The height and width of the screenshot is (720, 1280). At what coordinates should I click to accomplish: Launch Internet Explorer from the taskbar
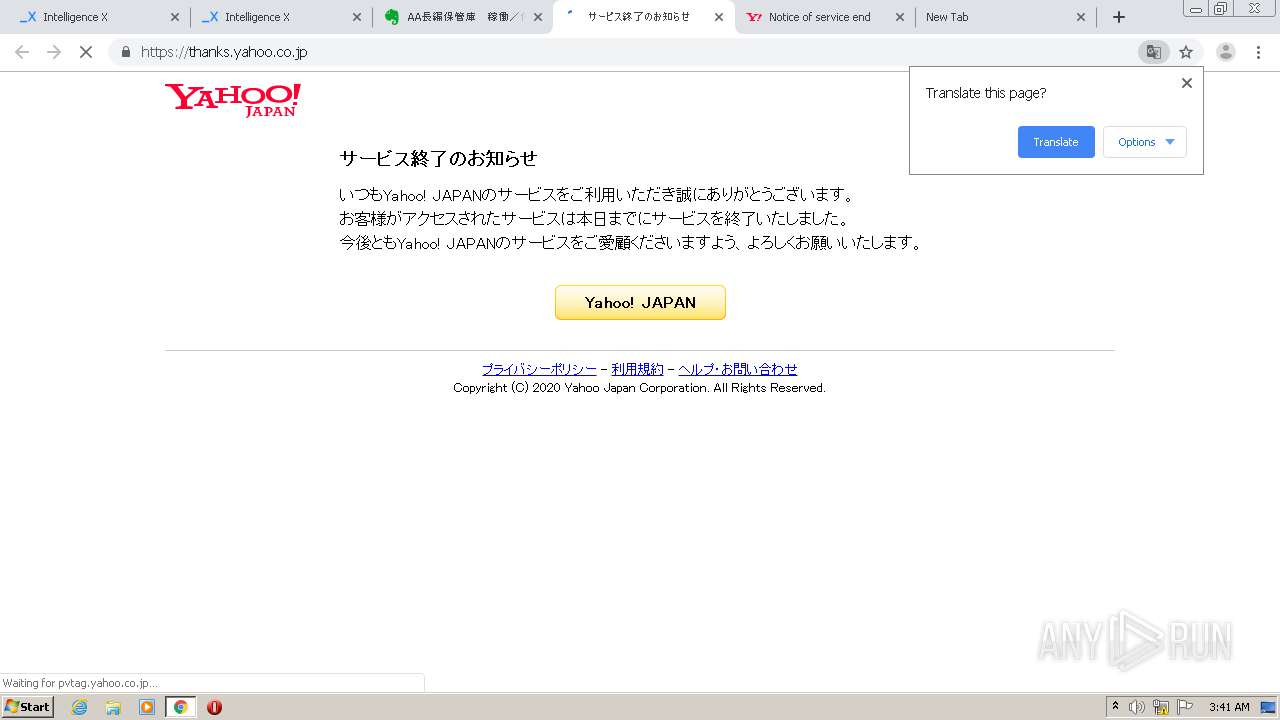click(80, 707)
